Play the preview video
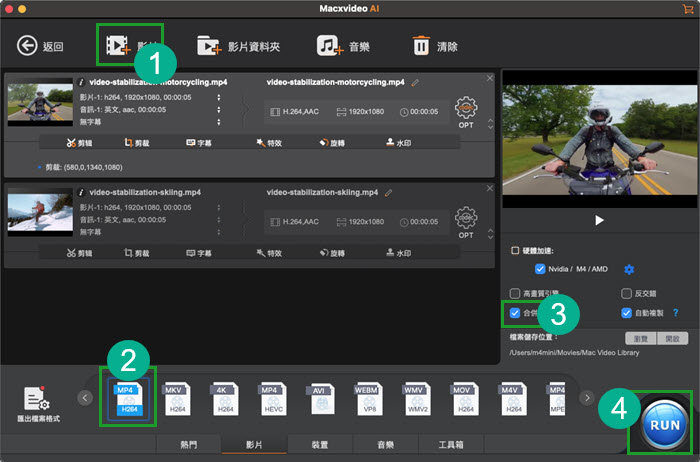The height and width of the screenshot is (462, 700). [x=599, y=220]
